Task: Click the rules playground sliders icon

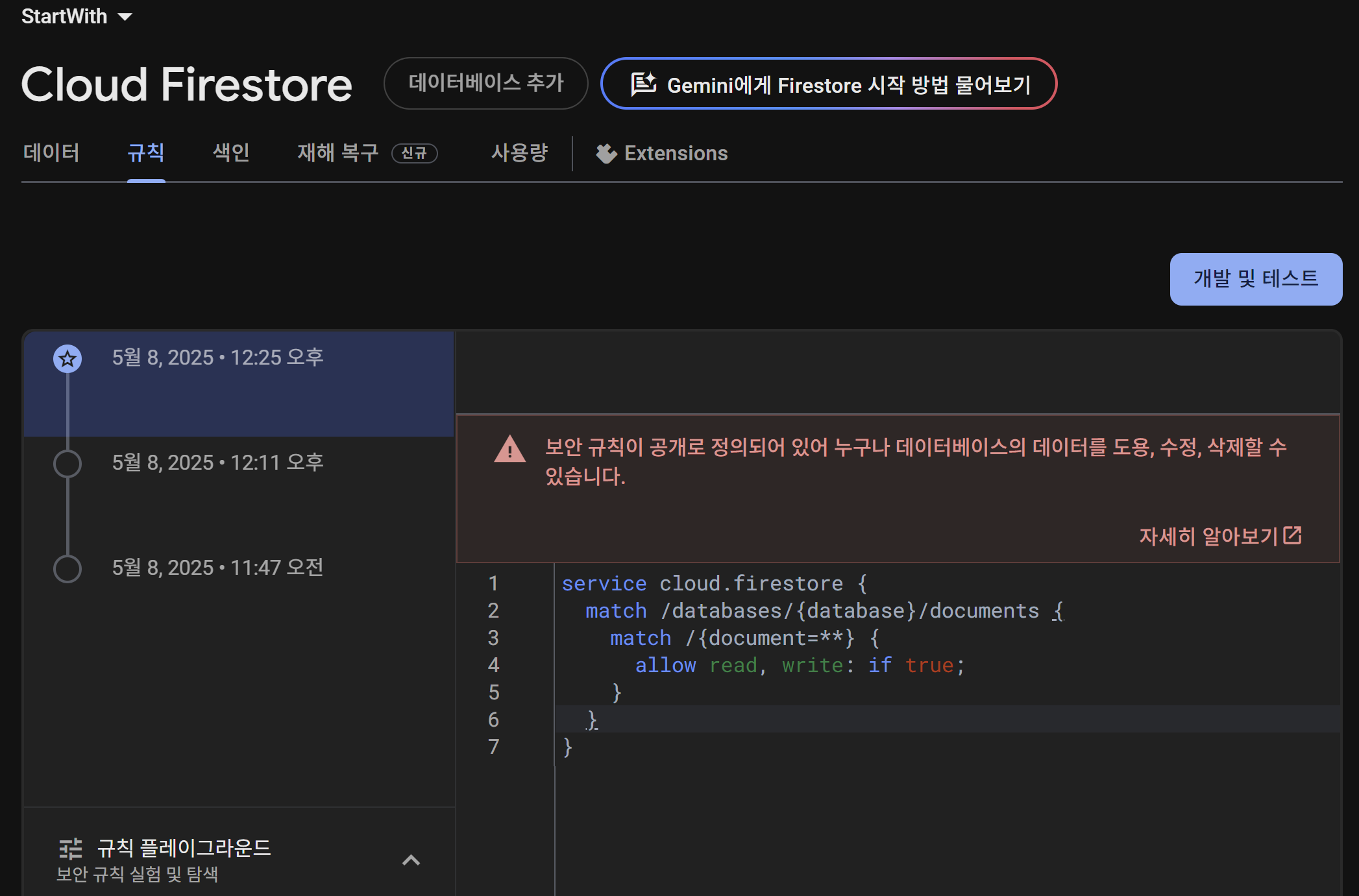Action: click(71, 849)
